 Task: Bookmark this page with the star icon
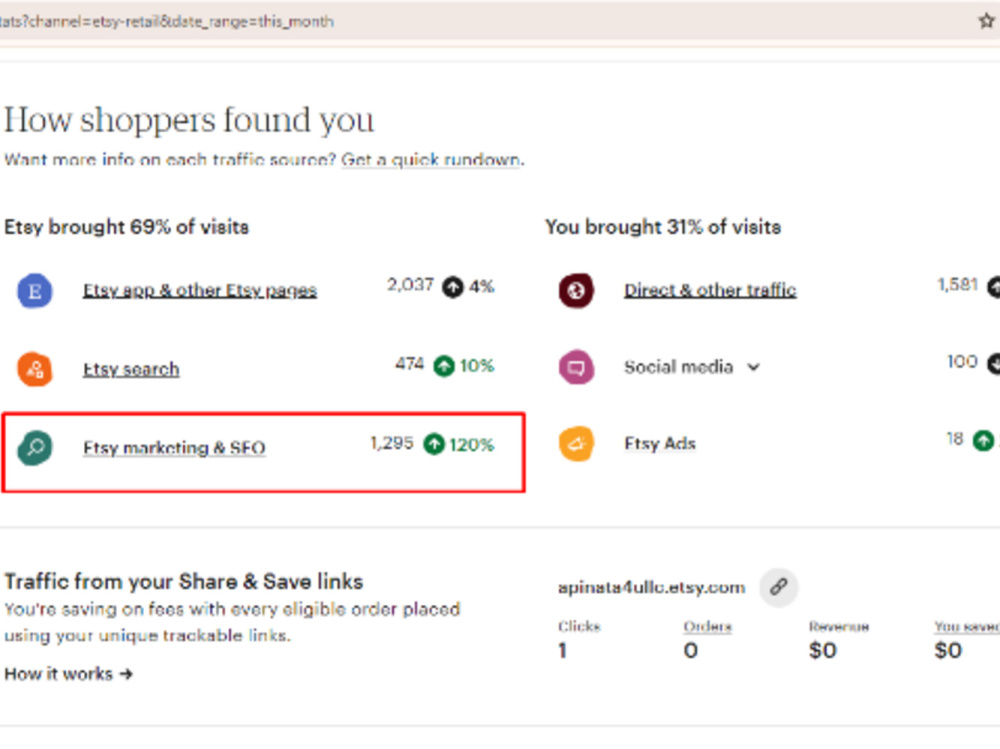tap(987, 21)
